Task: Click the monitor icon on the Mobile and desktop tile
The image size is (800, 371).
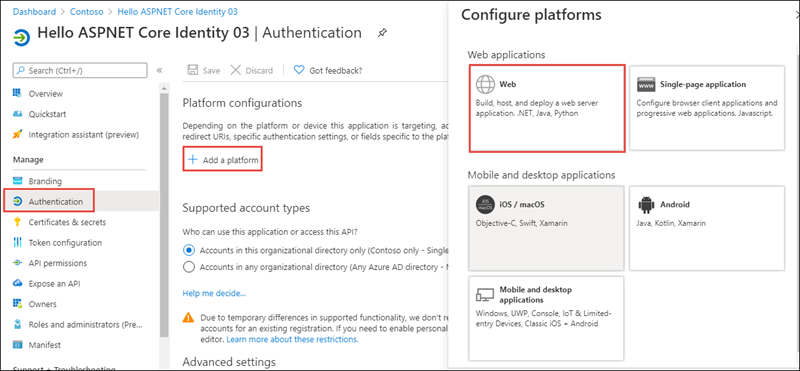Action: pyautogui.click(x=485, y=294)
